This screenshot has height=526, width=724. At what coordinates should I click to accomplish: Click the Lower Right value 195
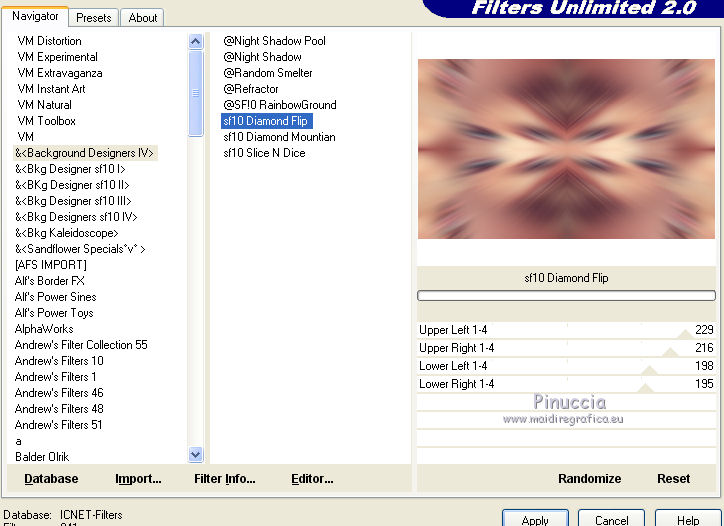[x=704, y=384]
